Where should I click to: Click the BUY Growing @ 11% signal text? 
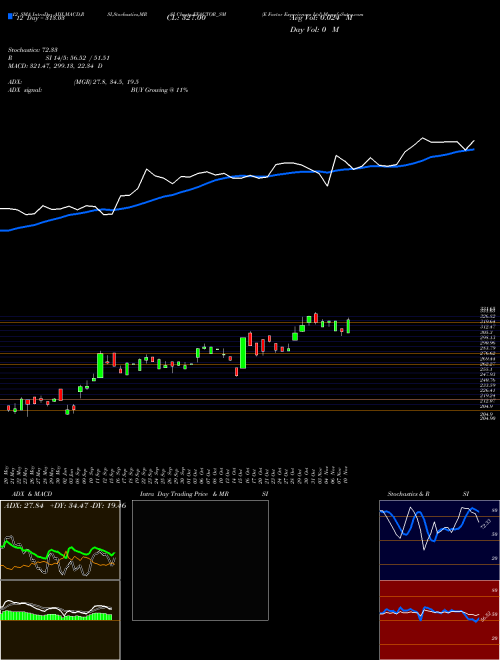pos(159,90)
